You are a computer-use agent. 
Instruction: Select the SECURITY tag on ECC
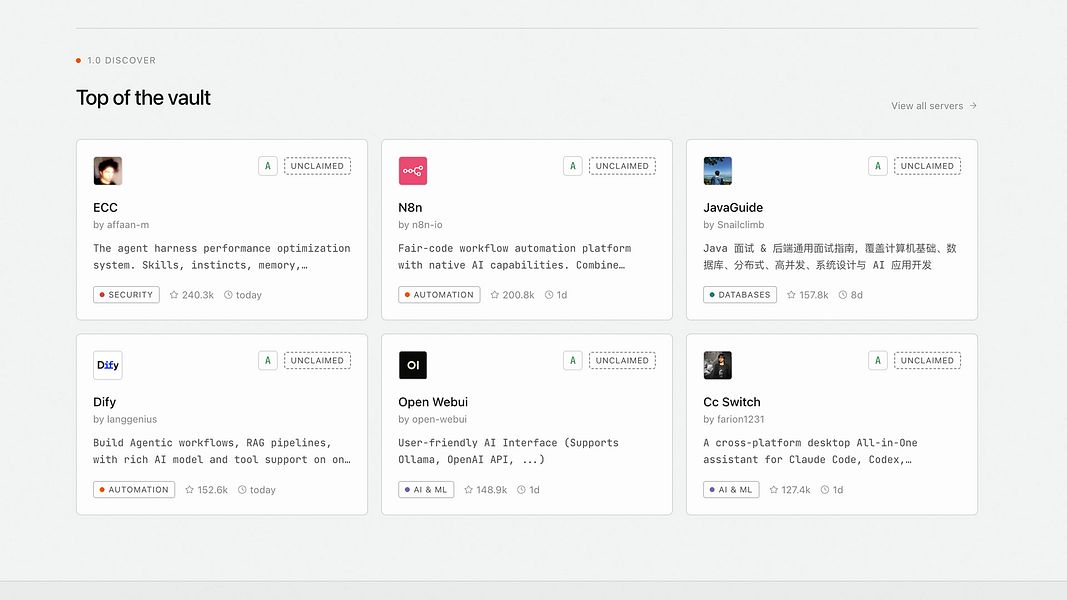(127, 295)
